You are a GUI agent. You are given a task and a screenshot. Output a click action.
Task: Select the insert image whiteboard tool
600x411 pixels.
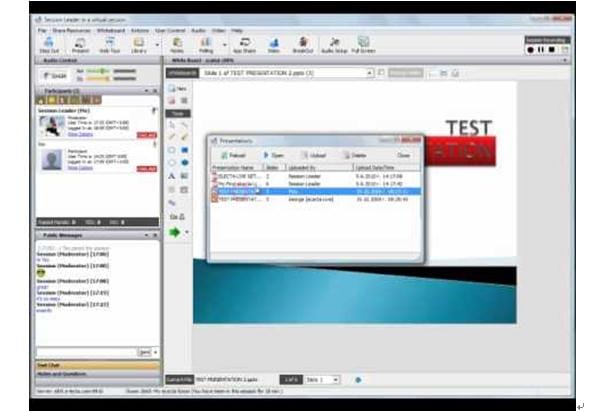point(184,176)
